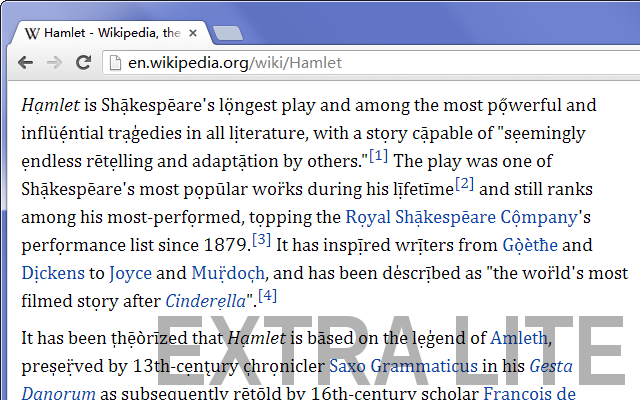This screenshot has height=400, width=640.
Task: Focus the en.wikipedia.org/wiki/Hamlet address field
Action: (371, 63)
